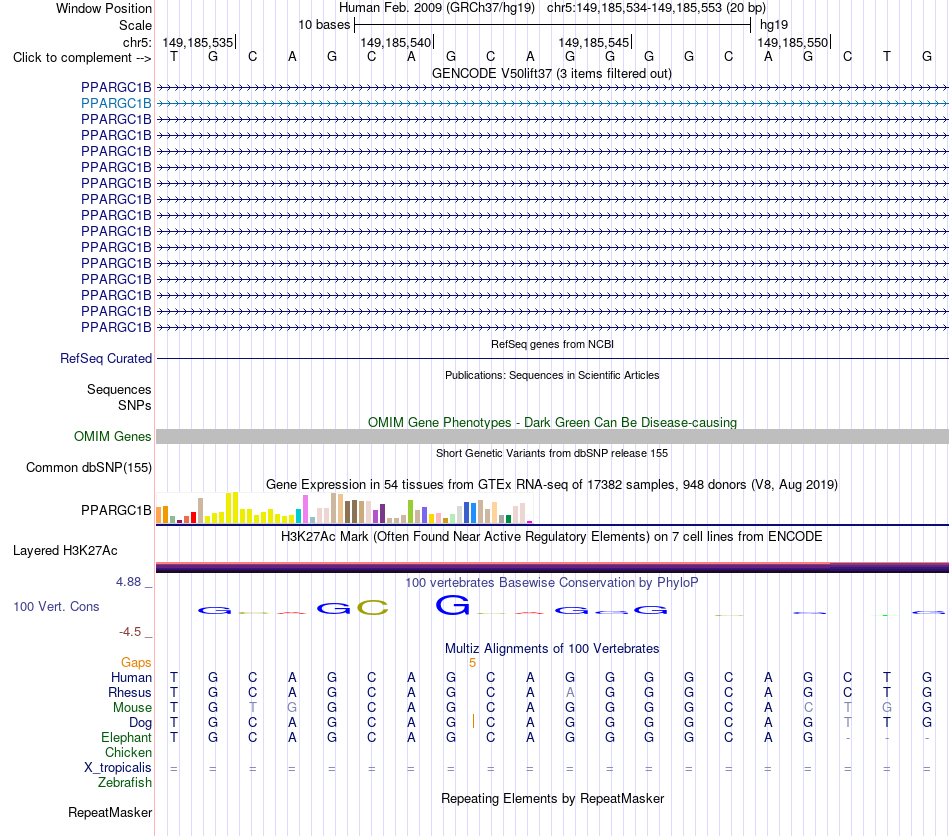The height and width of the screenshot is (836, 950).
Task: Open the RefSeq Curated track label
Action: 105,358
